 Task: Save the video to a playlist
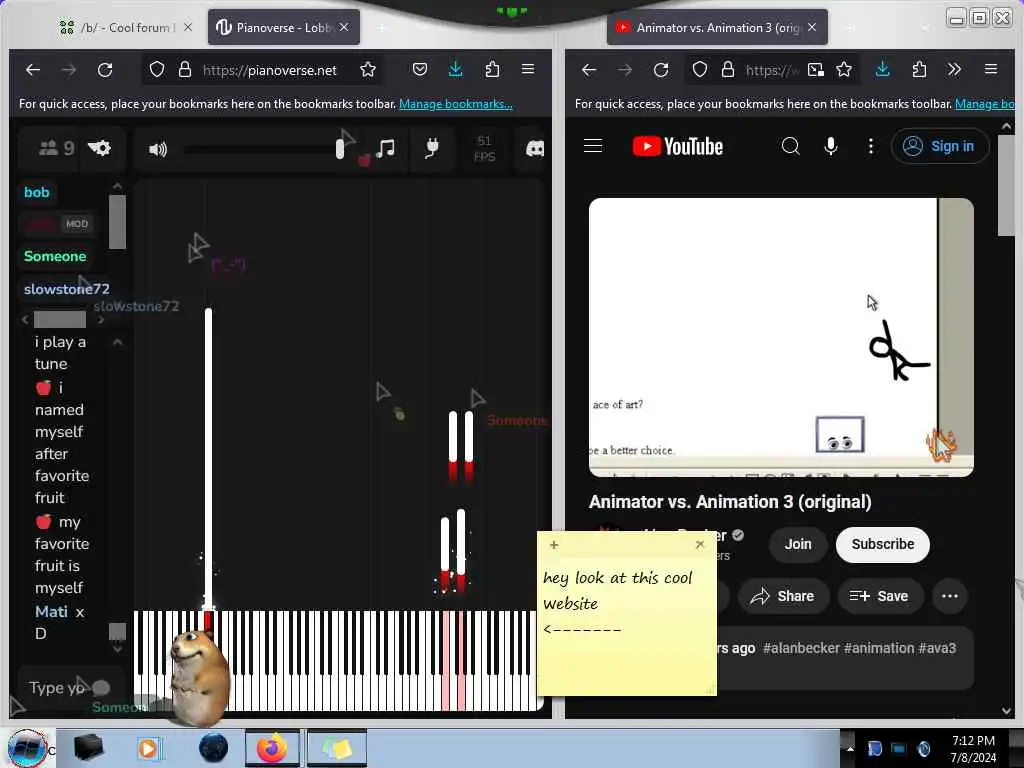click(879, 596)
